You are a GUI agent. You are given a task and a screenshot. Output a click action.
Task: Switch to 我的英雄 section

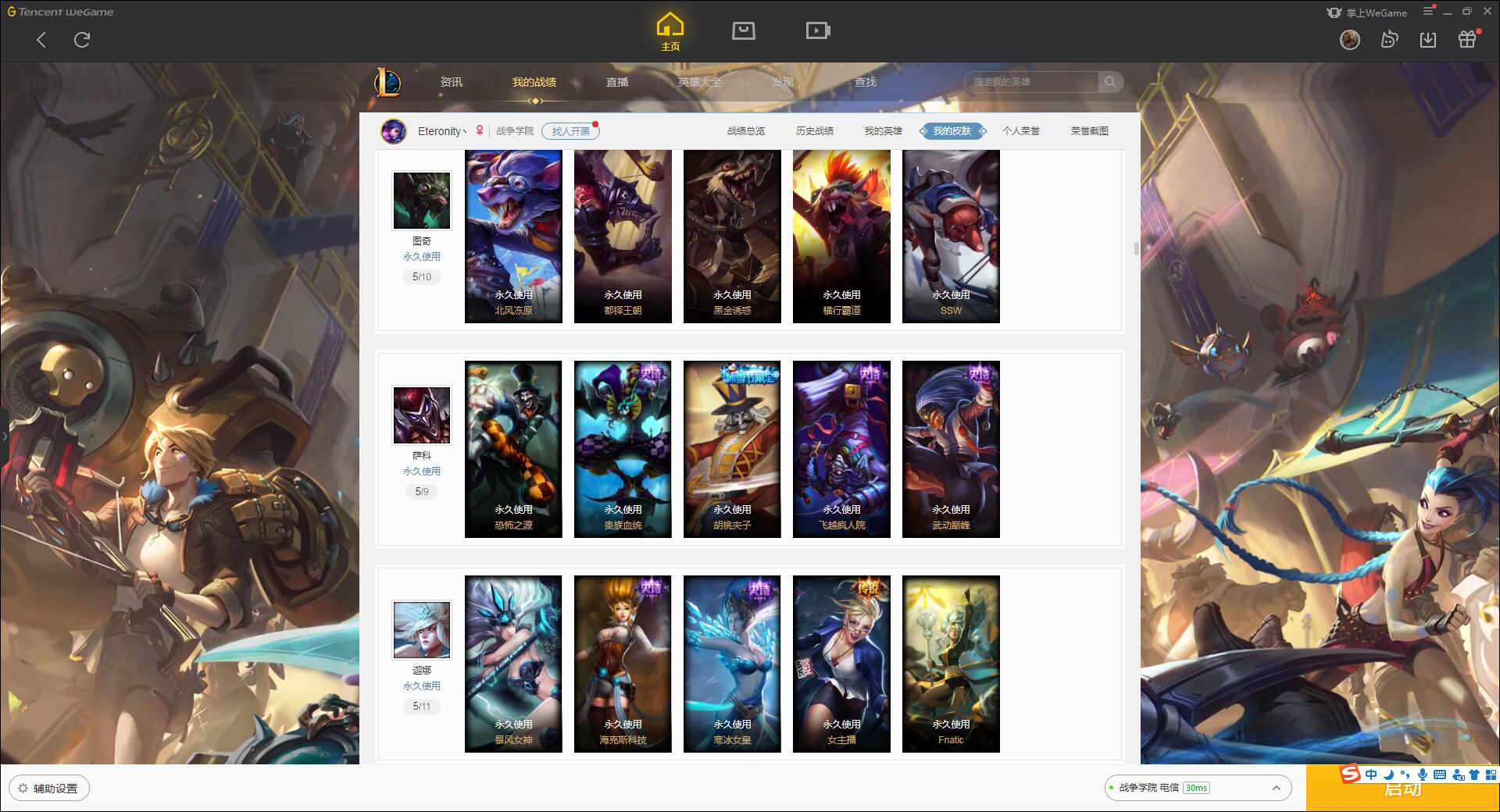[884, 131]
